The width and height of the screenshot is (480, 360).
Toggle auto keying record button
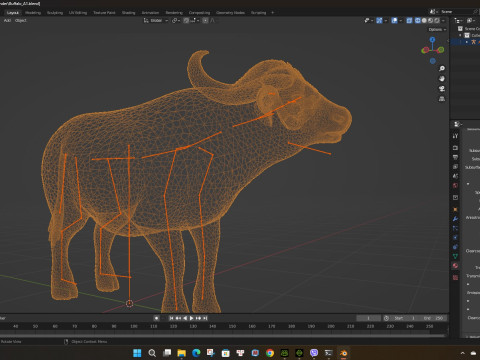[x=156, y=318]
